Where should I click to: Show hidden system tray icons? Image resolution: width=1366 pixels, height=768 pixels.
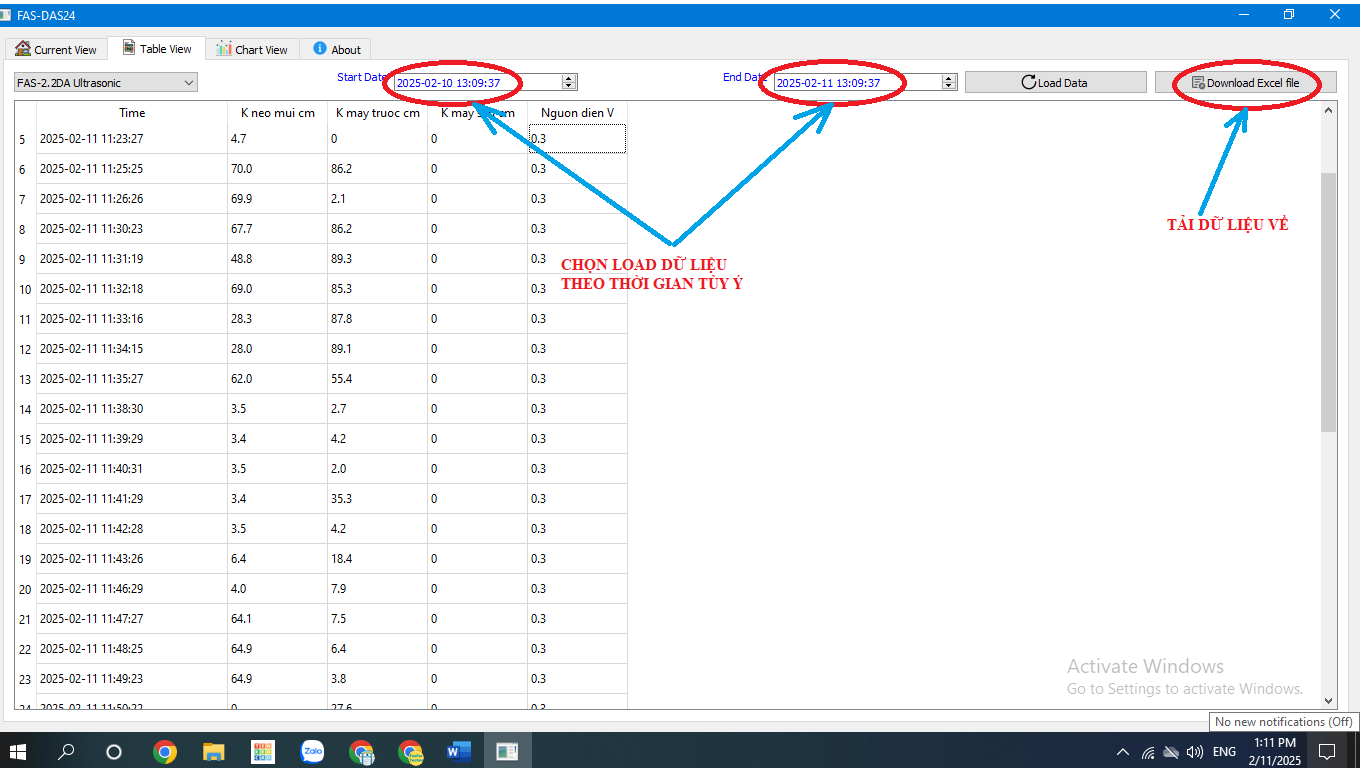coord(1122,752)
